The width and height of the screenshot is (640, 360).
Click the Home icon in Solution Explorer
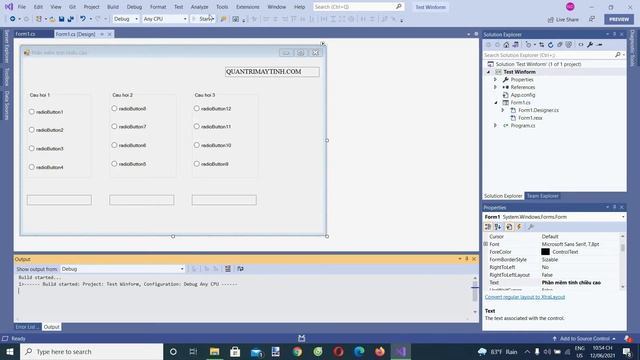point(506,45)
